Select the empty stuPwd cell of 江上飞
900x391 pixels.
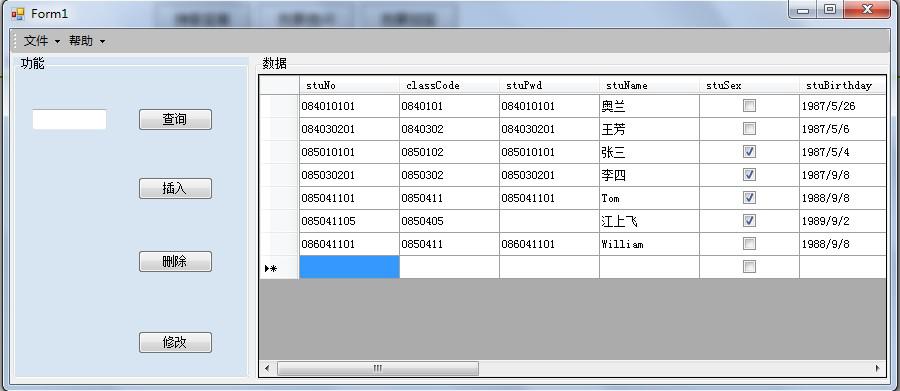(549, 221)
